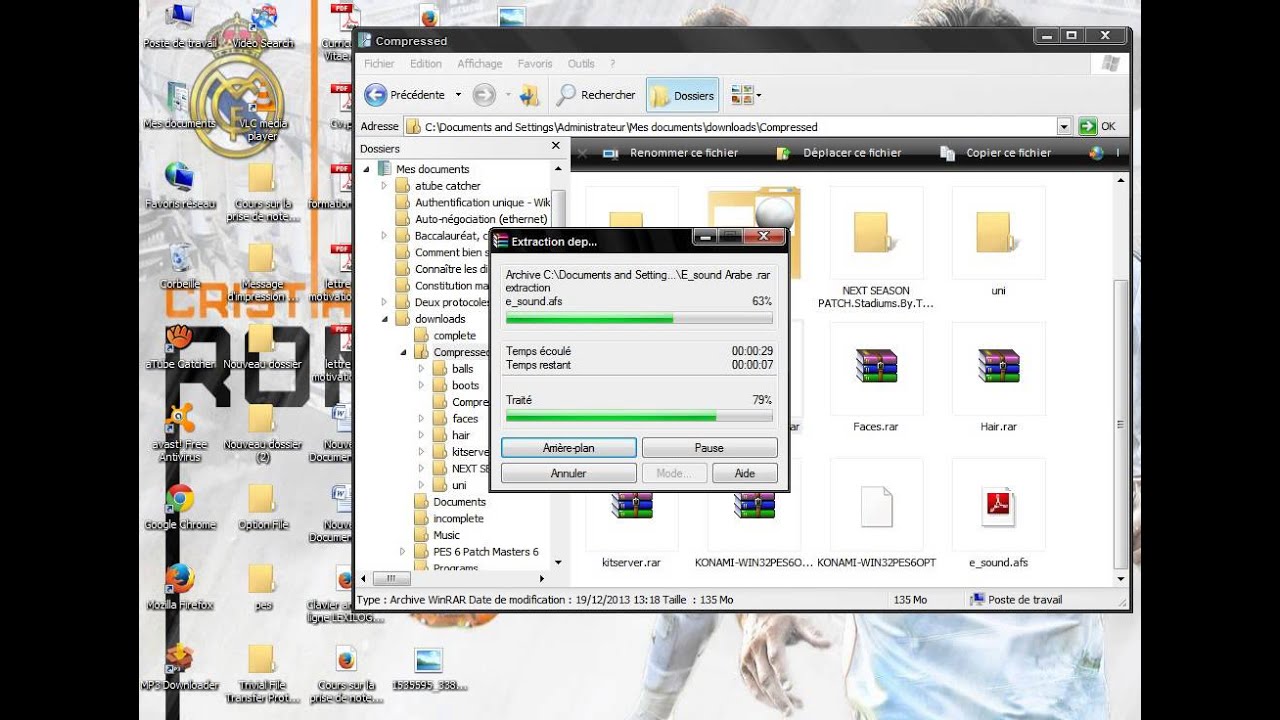Click the Aide button in extraction dialog
Screen dimensions: 1280x720
[744, 473]
